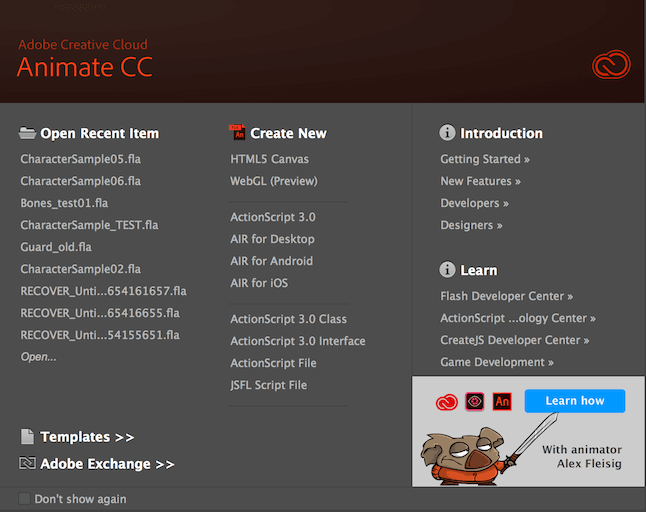
Task: Click the Introduction info icon
Action: pyautogui.click(x=447, y=133)
